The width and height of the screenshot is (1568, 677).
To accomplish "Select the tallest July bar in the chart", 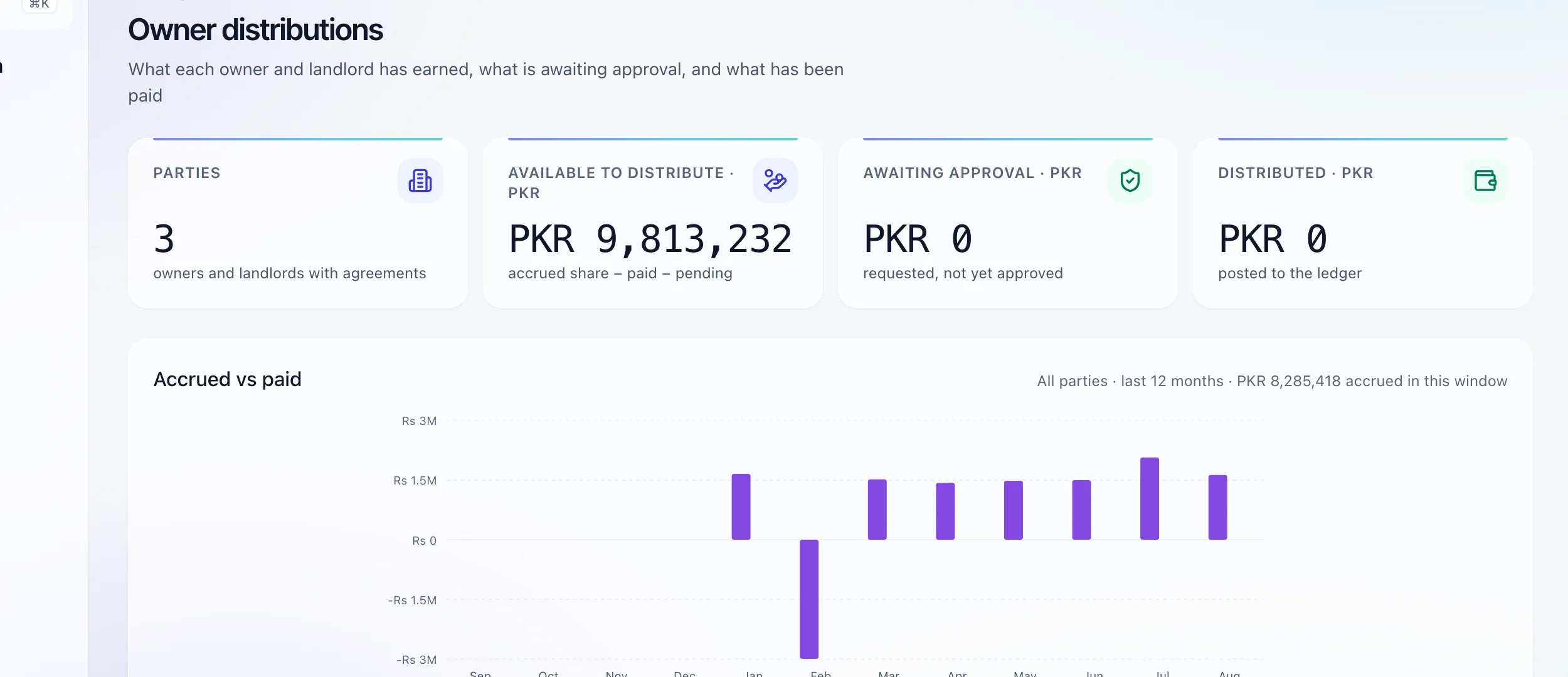I will pos(1149,498).
